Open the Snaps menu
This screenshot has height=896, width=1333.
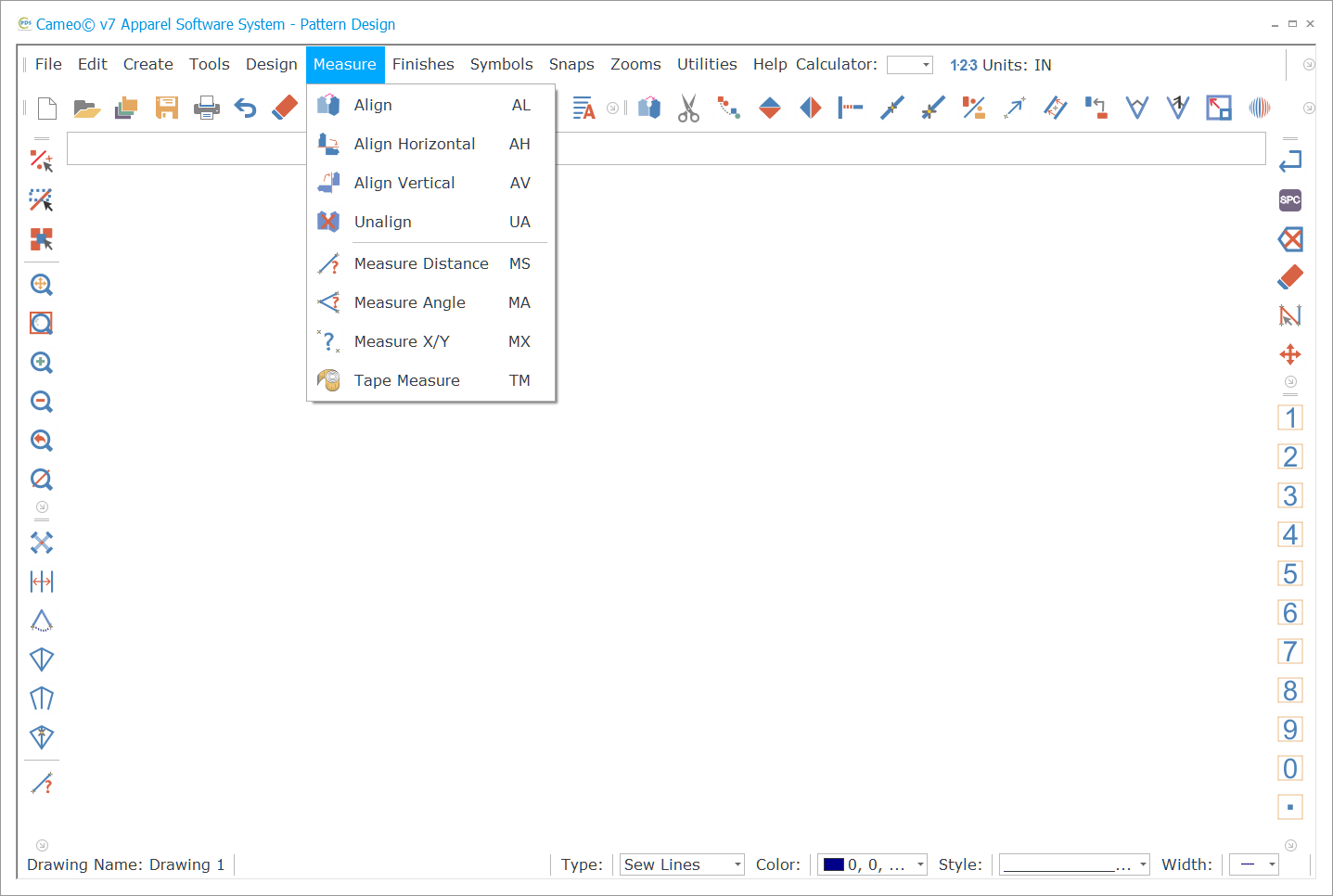point(571,64)
